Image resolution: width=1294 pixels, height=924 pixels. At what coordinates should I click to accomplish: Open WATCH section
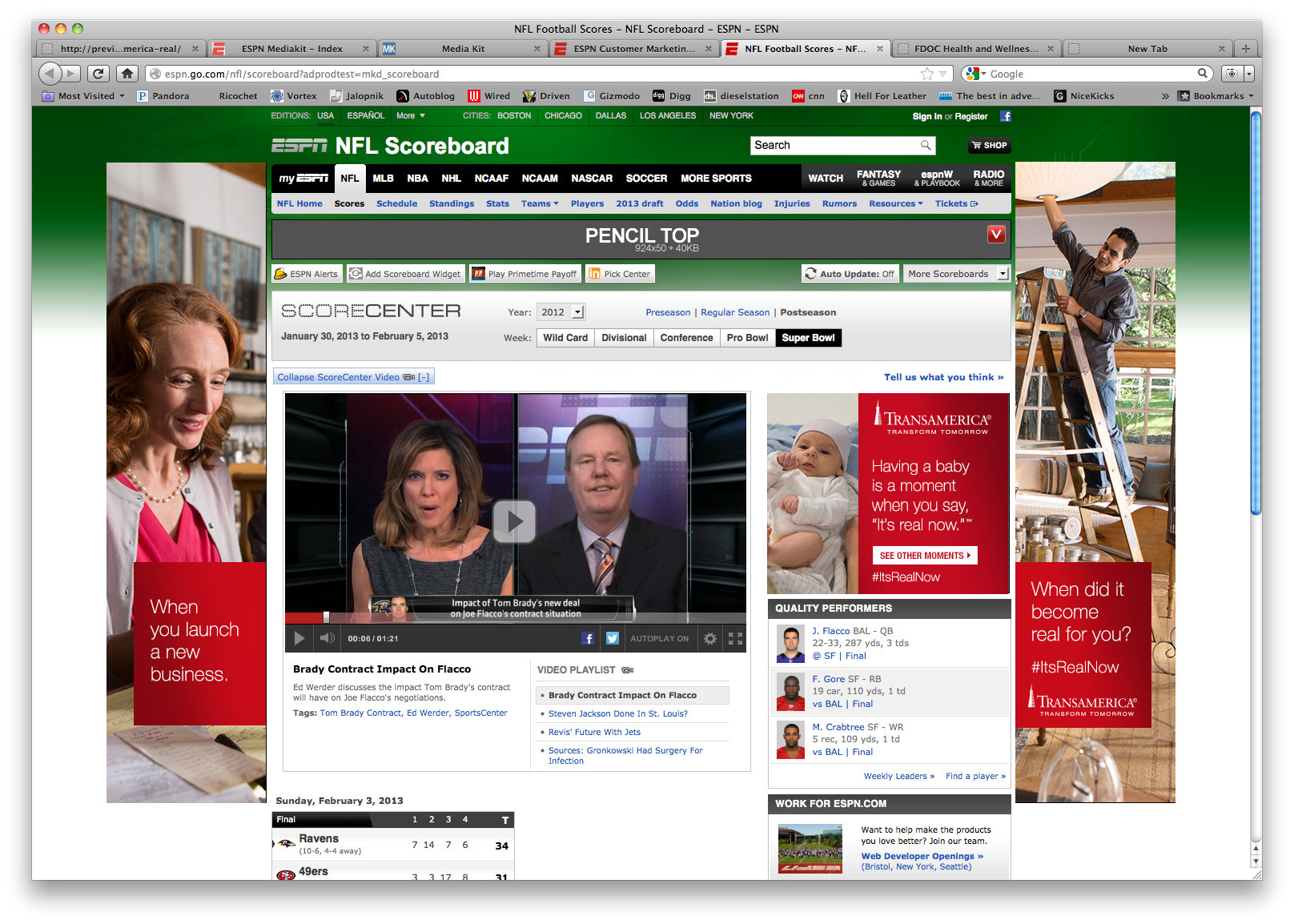point(826,179)
